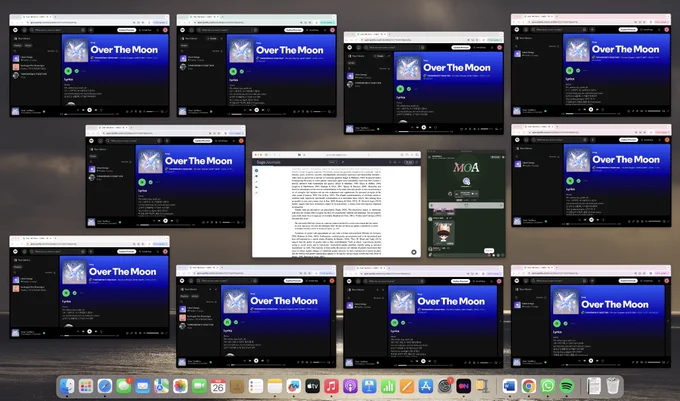Viewport: 680px width, 401px height.
Task: Select the Sage Journals article window
Action: click(x=336, y=204)
